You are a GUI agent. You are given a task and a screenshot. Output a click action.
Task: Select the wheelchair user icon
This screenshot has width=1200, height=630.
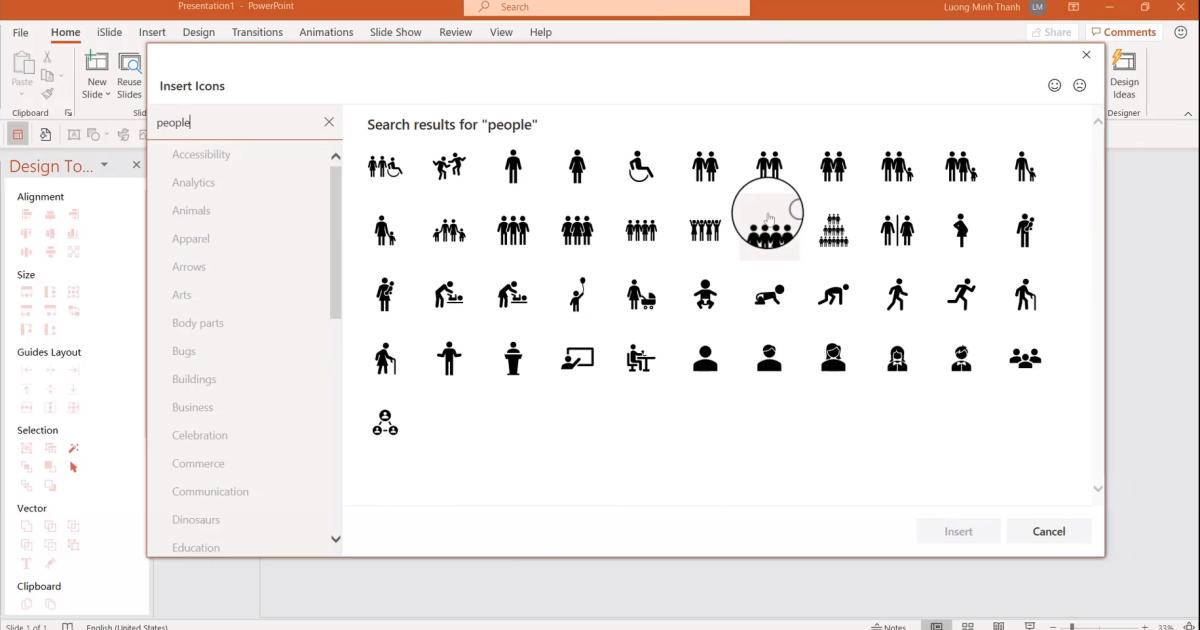(640, 165)
